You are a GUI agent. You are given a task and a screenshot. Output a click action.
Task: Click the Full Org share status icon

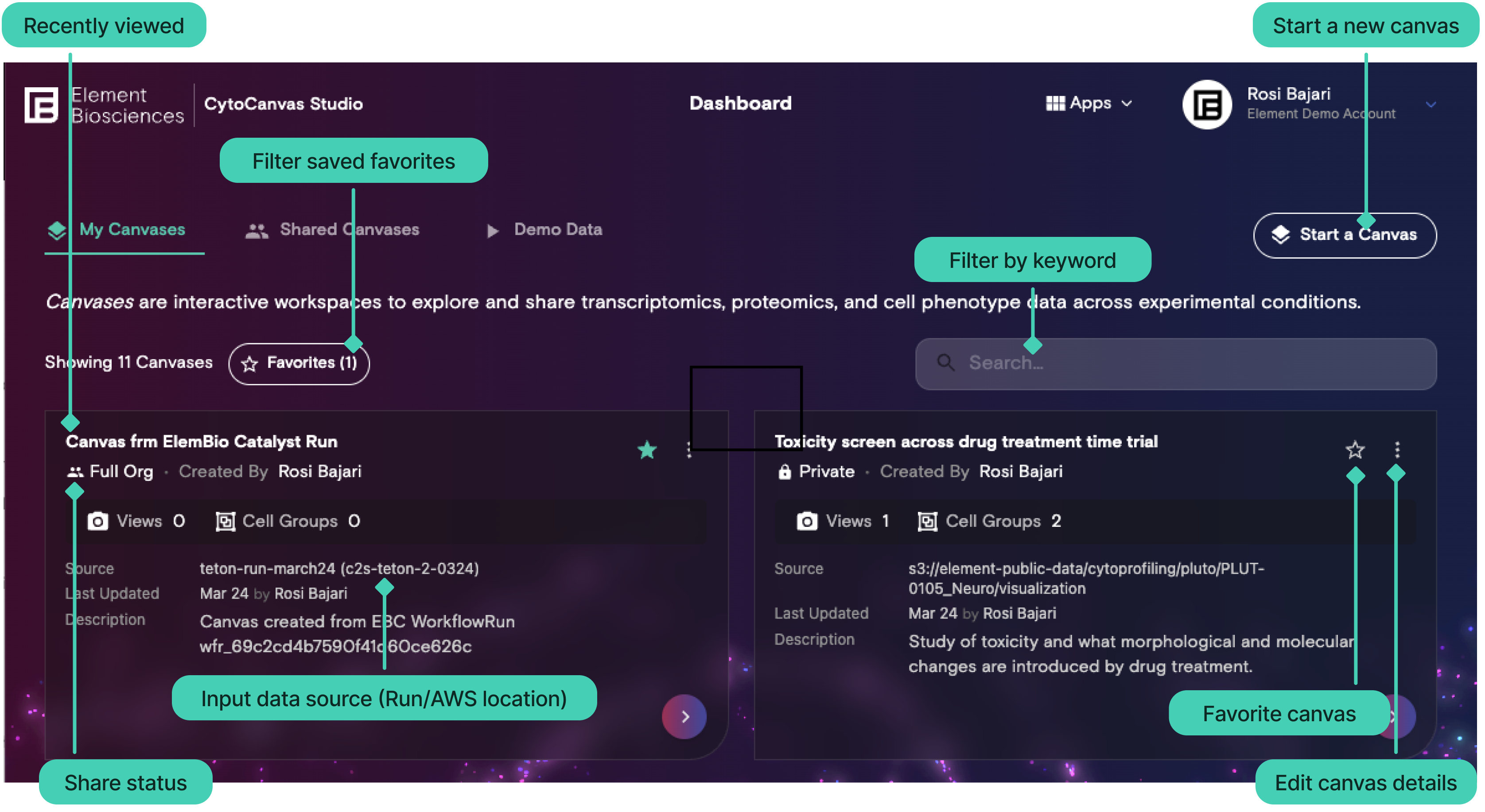pyautogui.click(x=75, y=472)
